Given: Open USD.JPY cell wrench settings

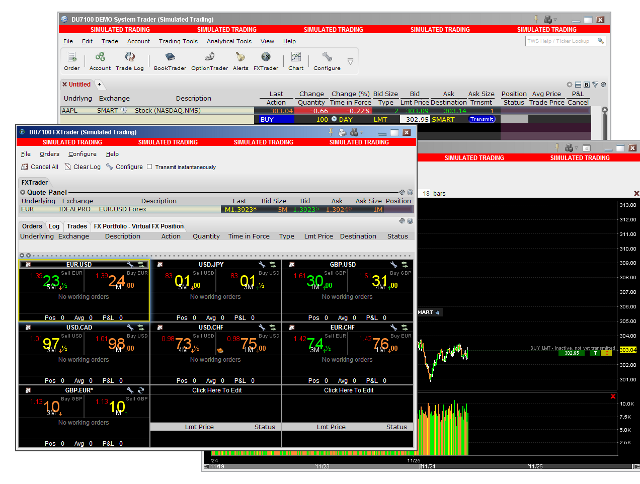Looking at the screenshot, I should point(262,264).
